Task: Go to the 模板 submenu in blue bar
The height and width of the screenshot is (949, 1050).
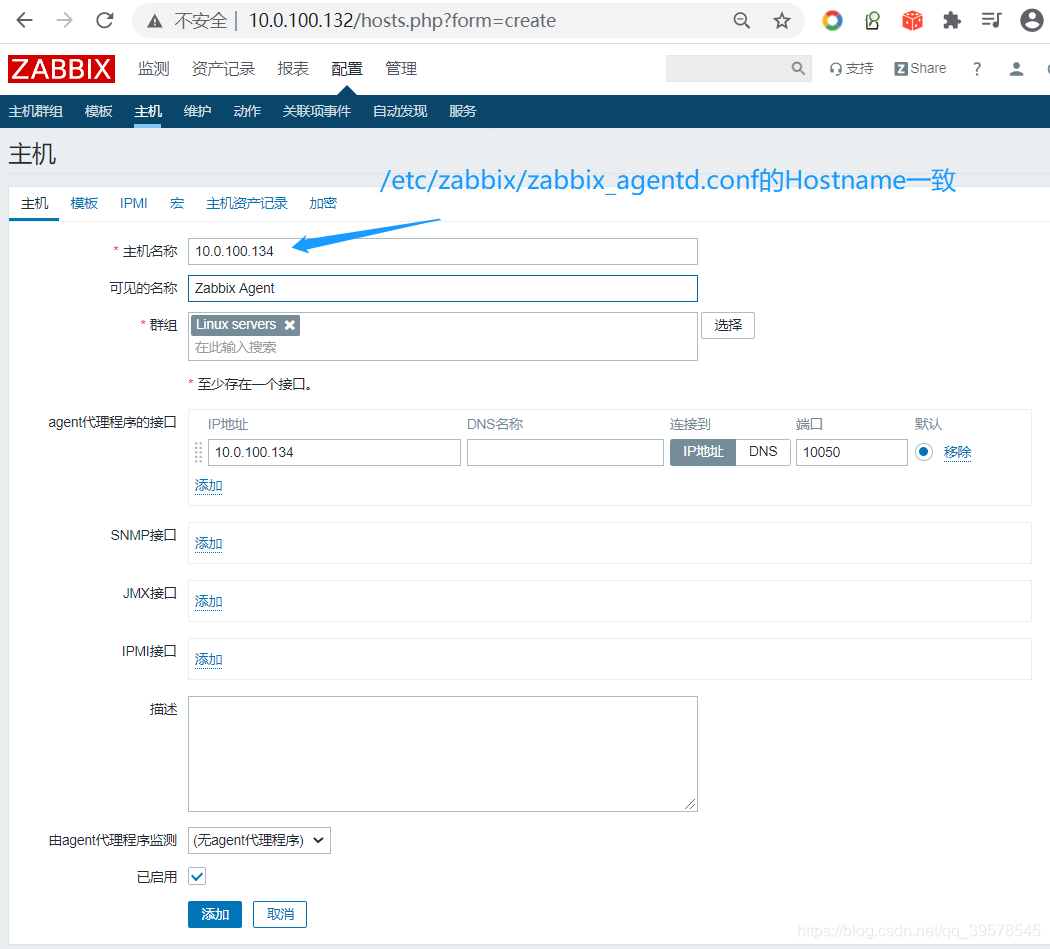Action: (98, 111)
